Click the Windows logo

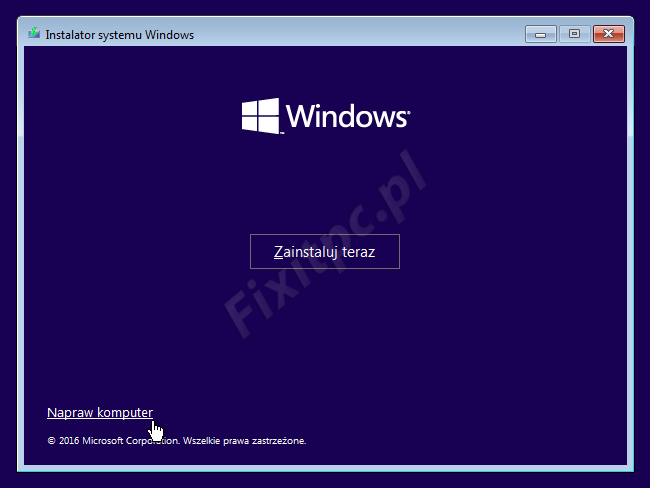pos(326,116)
